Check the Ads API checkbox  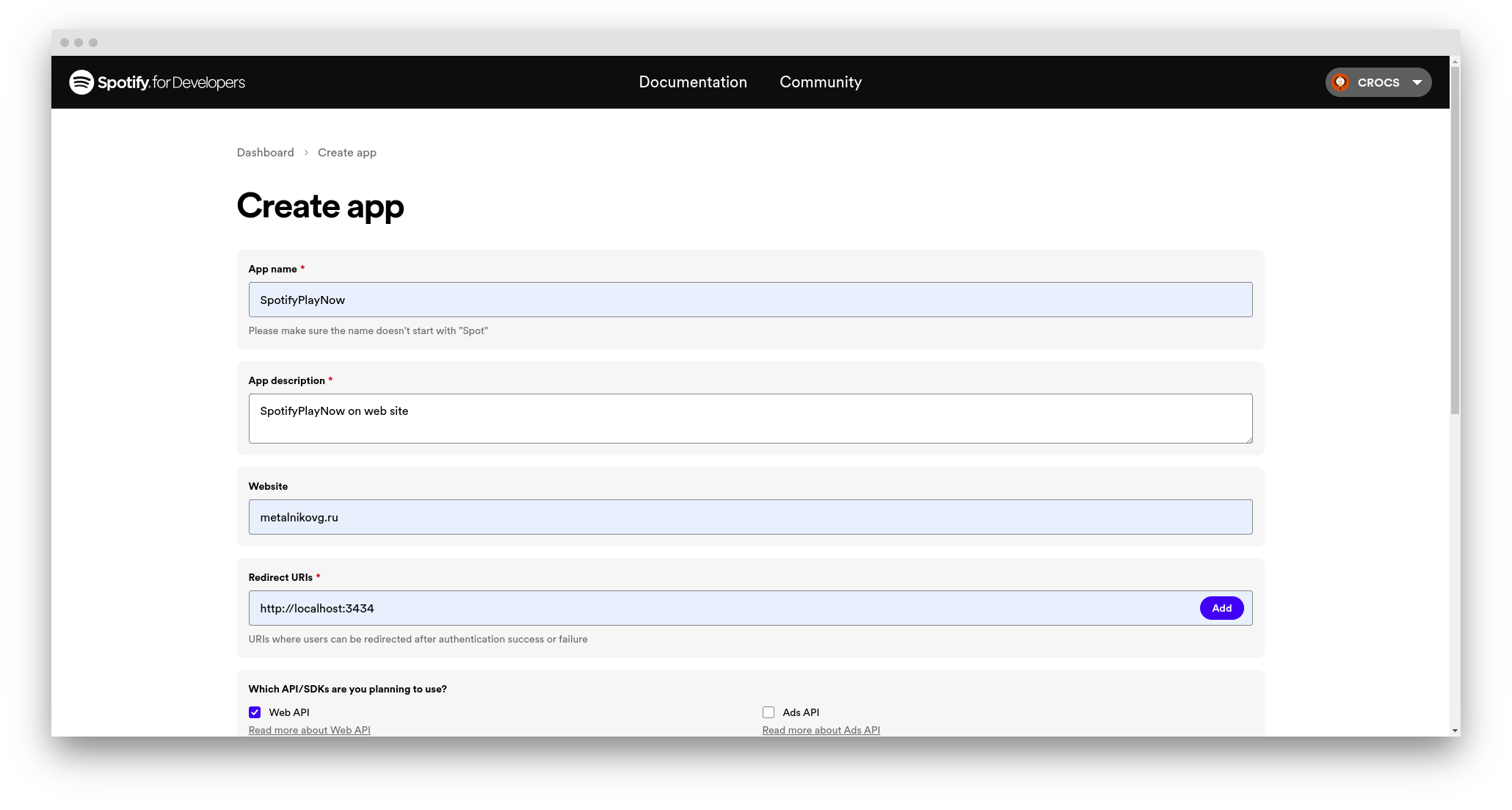tap(768, 712)
